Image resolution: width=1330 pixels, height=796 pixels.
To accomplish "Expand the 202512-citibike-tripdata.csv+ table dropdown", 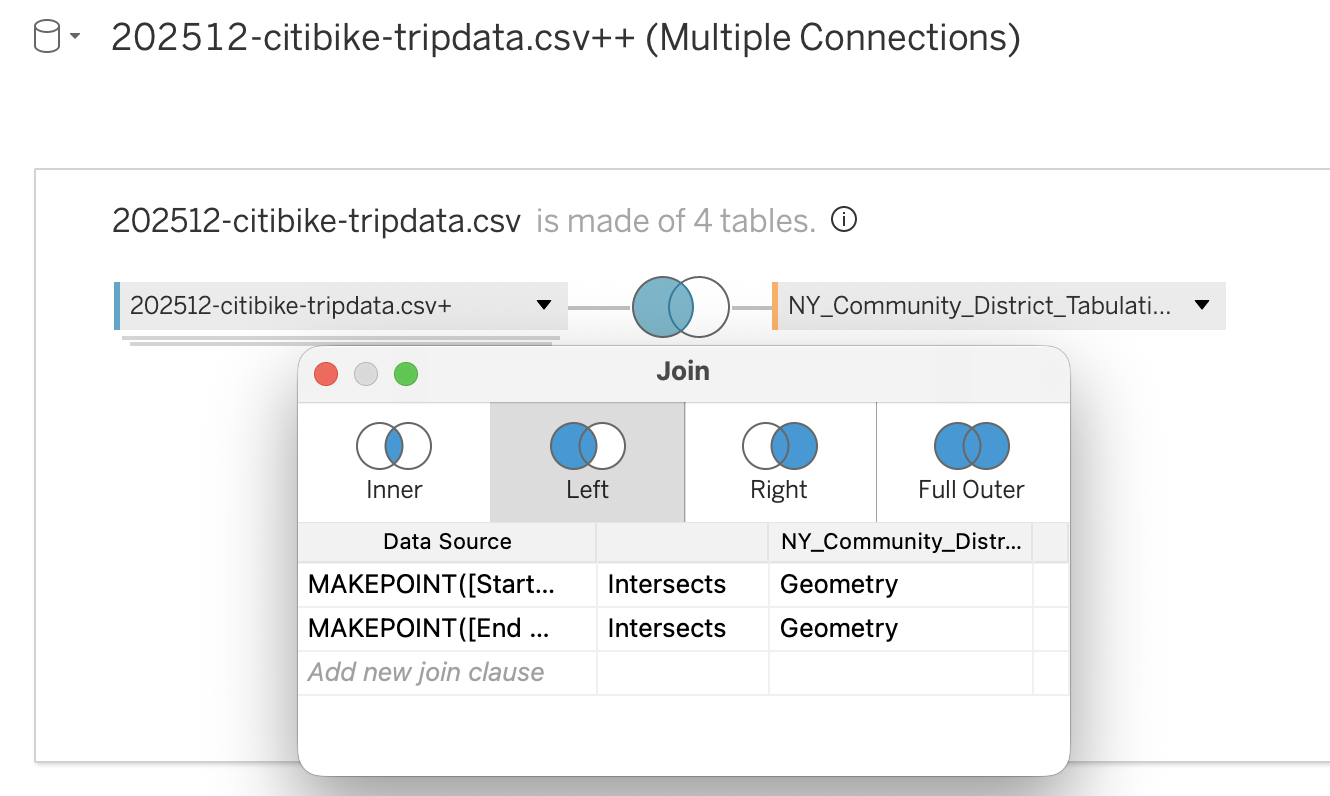I will 544,305.
